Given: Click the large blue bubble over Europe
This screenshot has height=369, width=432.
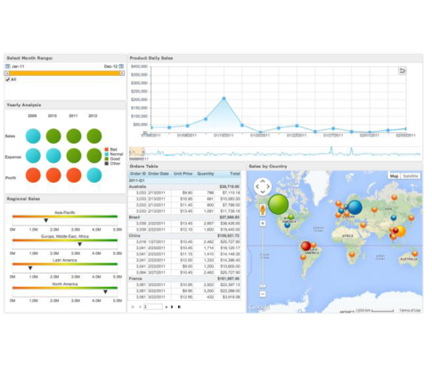Looking at the screenshot, I should pyautogui.click(x=355, y=207).
